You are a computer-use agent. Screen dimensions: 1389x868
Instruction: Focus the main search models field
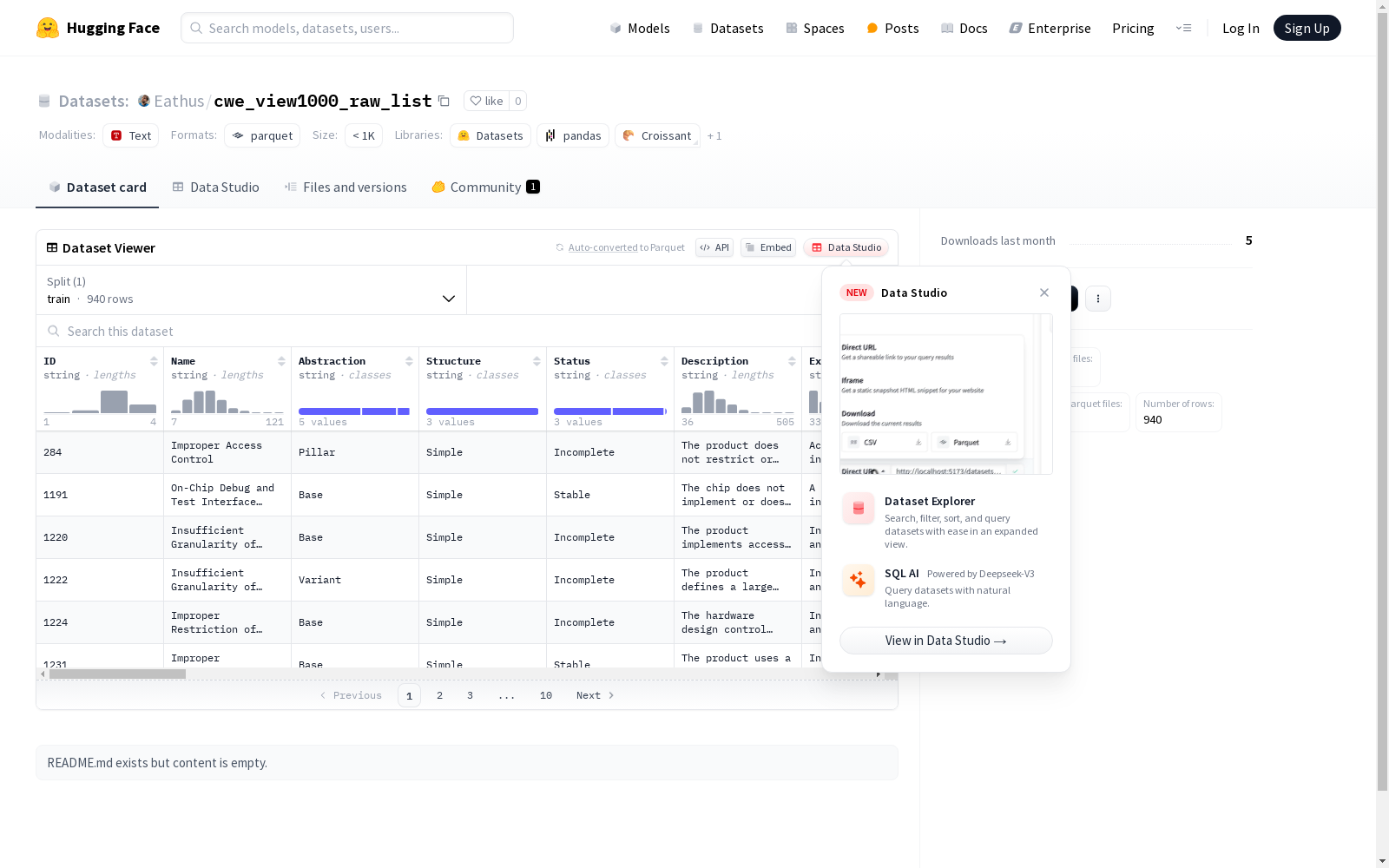tap(347, 28)
